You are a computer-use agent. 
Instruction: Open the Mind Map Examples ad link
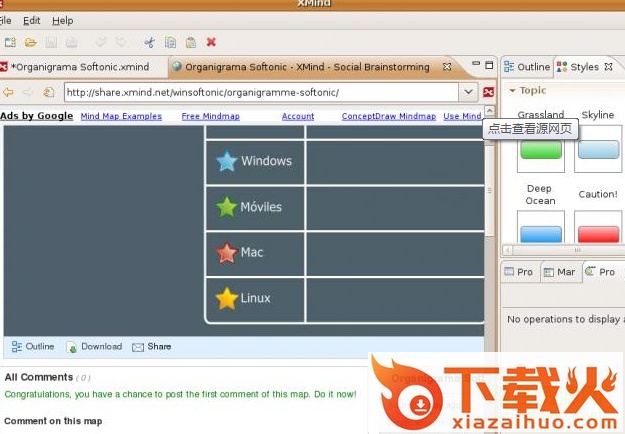click(x=121, y=116)
